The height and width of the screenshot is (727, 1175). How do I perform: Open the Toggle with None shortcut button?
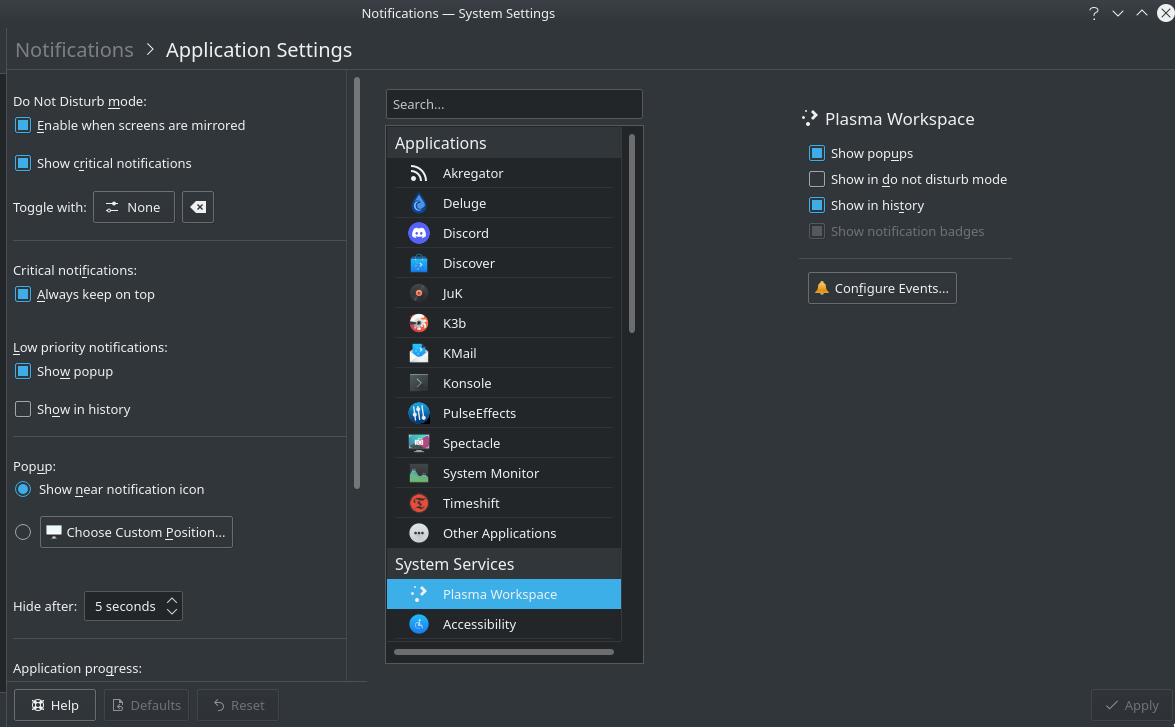click(x=133, y=207)
